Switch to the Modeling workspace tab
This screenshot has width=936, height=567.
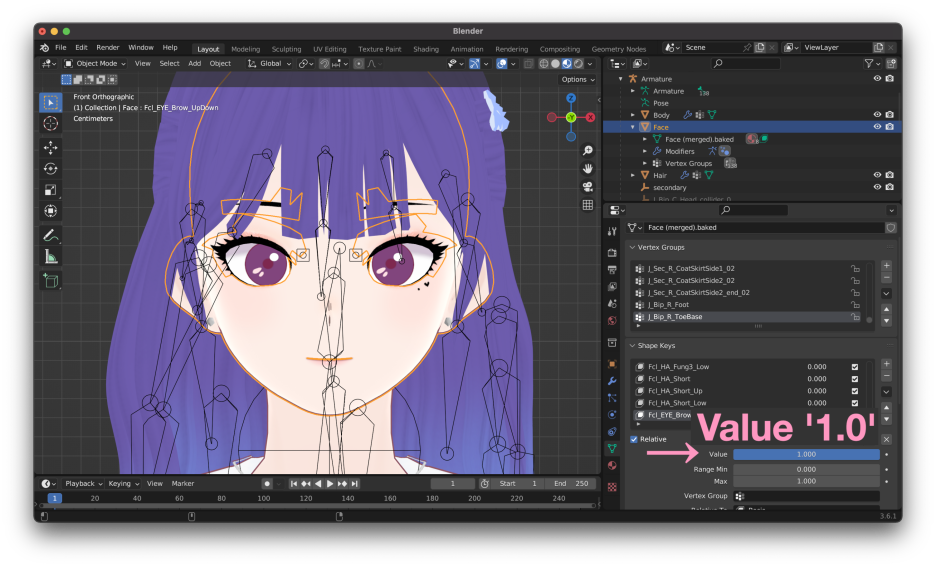pos(245,49)
